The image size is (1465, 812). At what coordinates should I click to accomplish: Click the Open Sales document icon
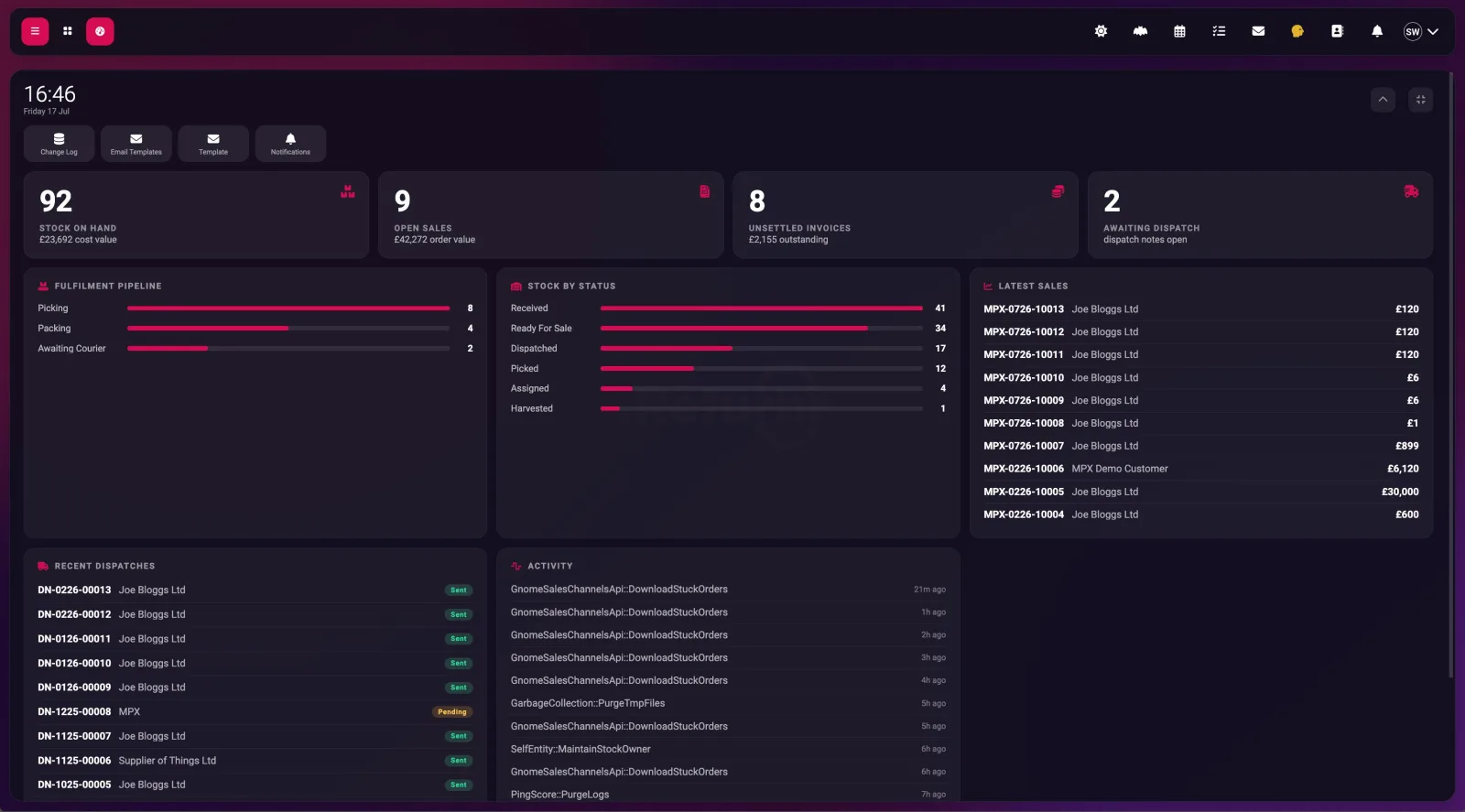click(x=704, y=191)
